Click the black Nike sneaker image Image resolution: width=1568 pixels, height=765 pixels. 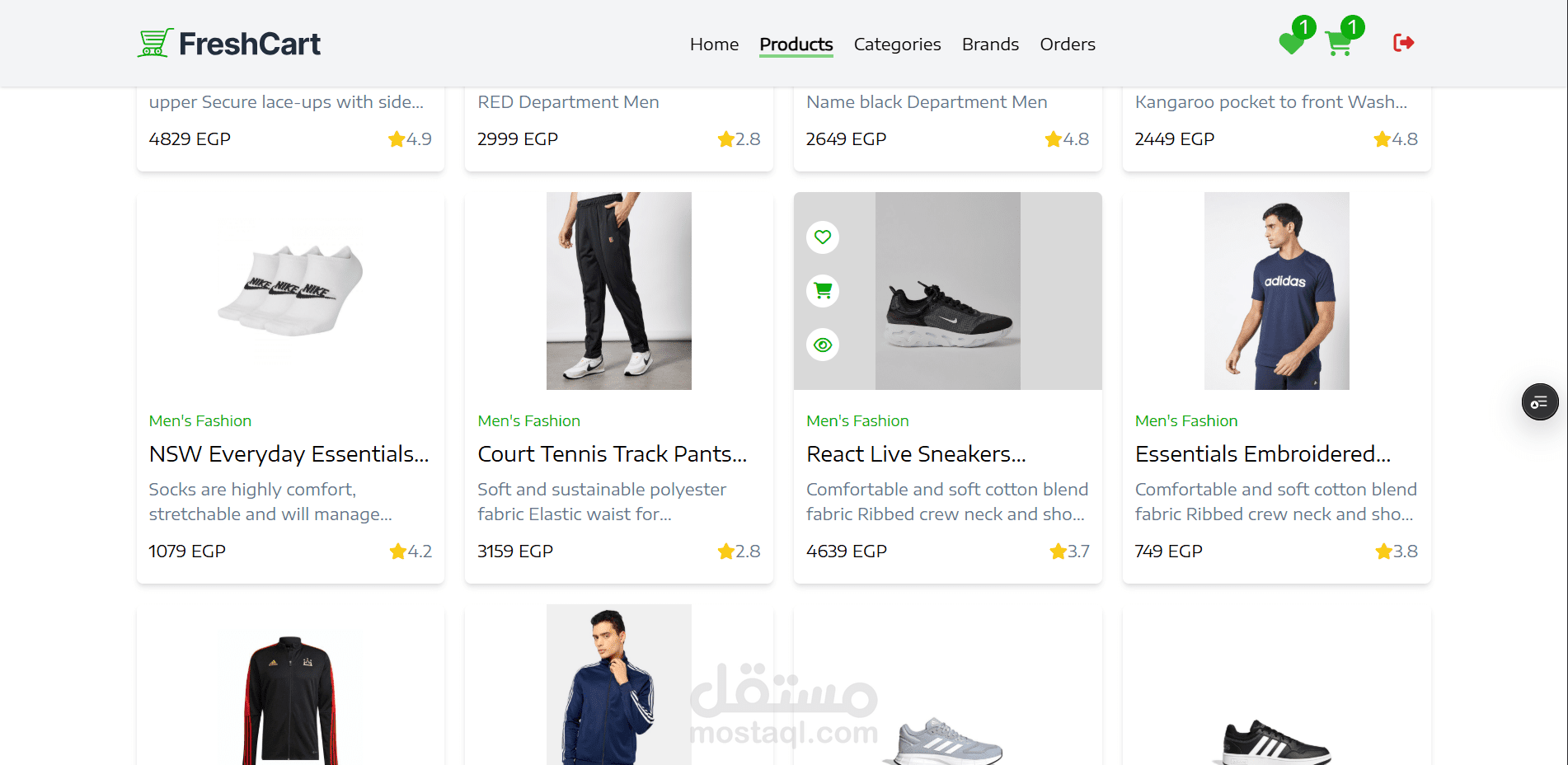point(947,291)
